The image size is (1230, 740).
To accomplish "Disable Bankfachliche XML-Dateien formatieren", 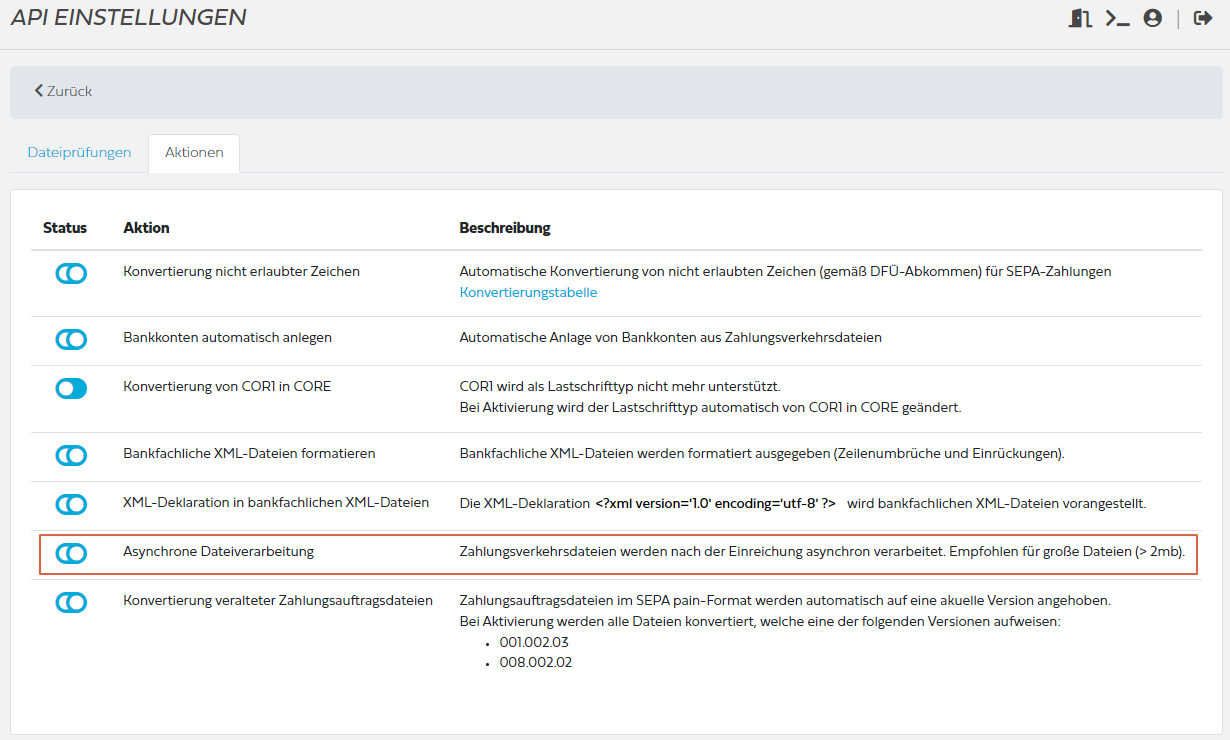I will coord(70,455).
